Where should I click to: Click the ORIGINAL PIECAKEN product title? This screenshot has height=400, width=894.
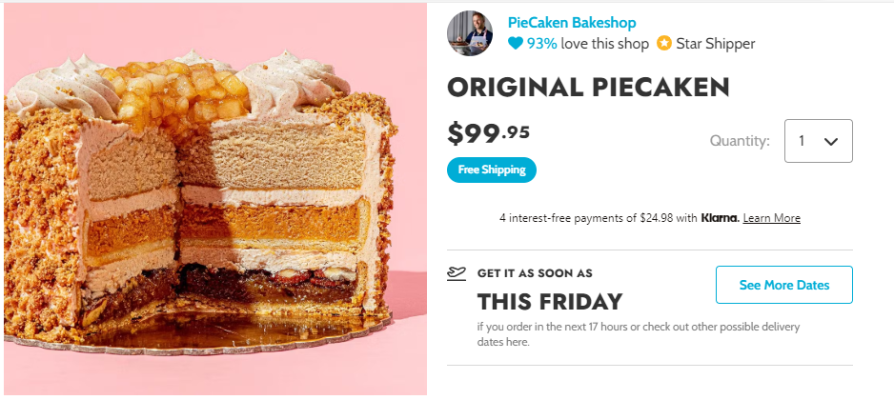pyautogui.click(x=588, y=87)
